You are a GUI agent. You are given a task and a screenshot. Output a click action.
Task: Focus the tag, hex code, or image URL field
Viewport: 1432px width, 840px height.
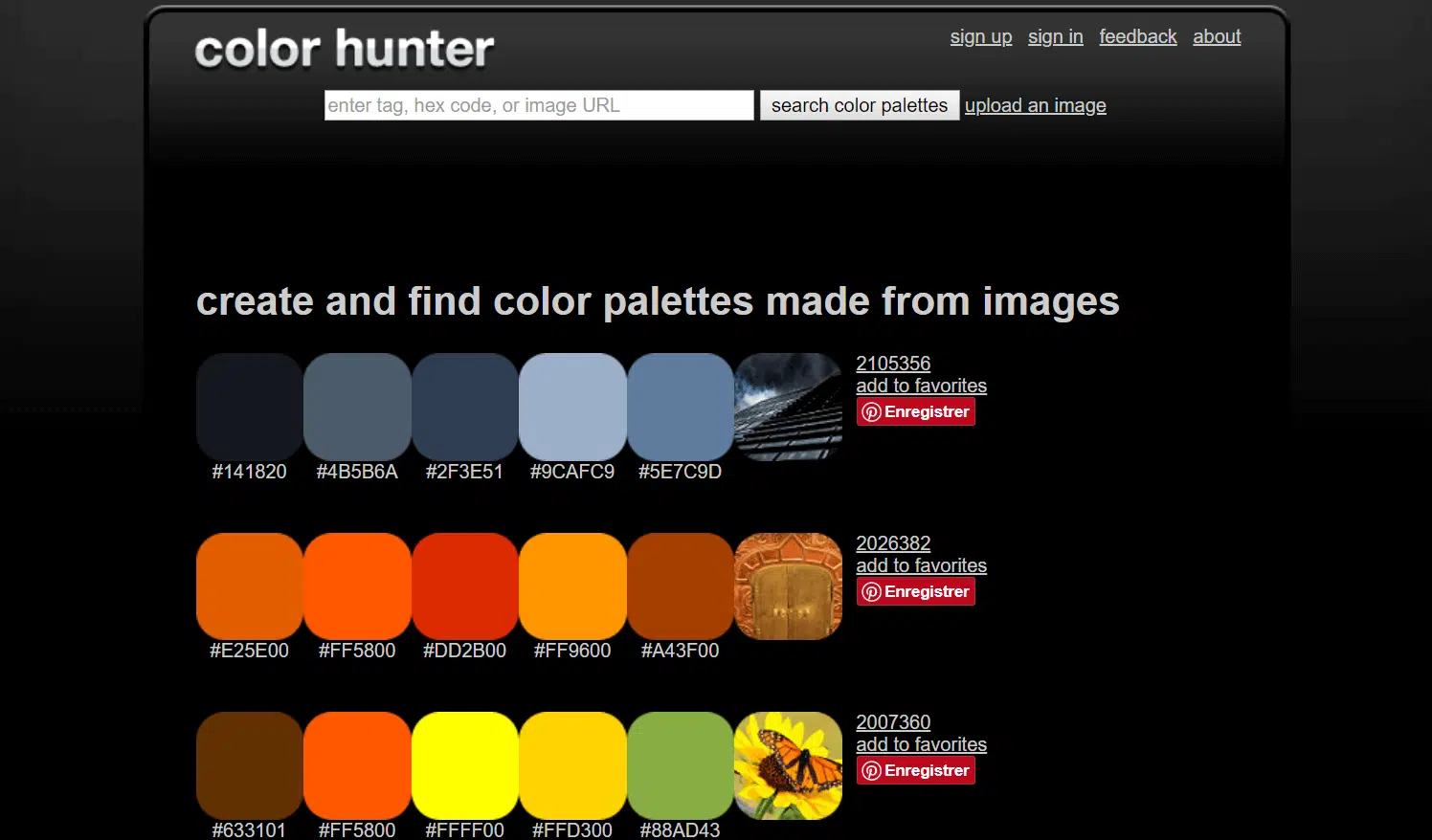point(539,105)
